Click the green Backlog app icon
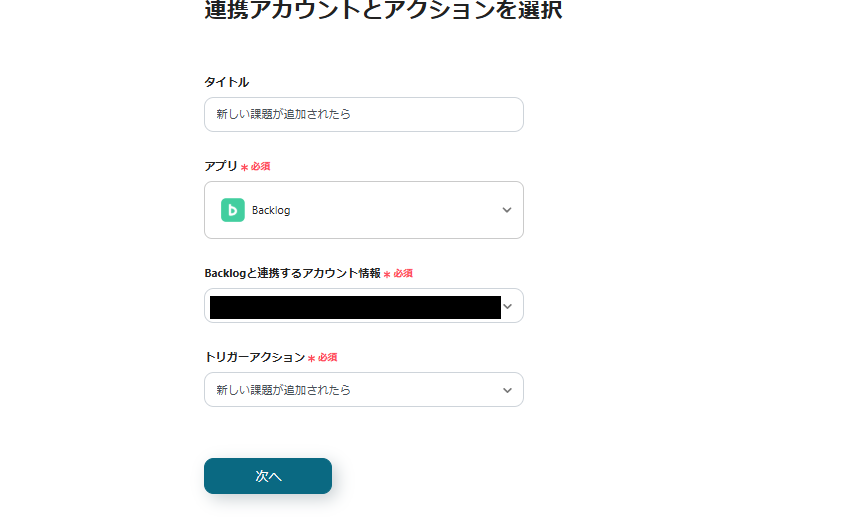 (233, 210)
